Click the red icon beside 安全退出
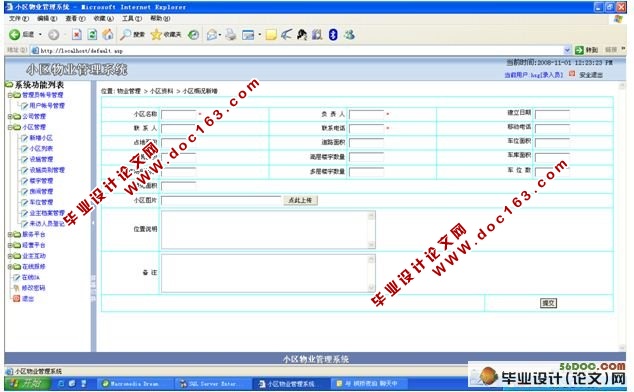Viewport: 634px width, 392px height. tap(572, 74)
